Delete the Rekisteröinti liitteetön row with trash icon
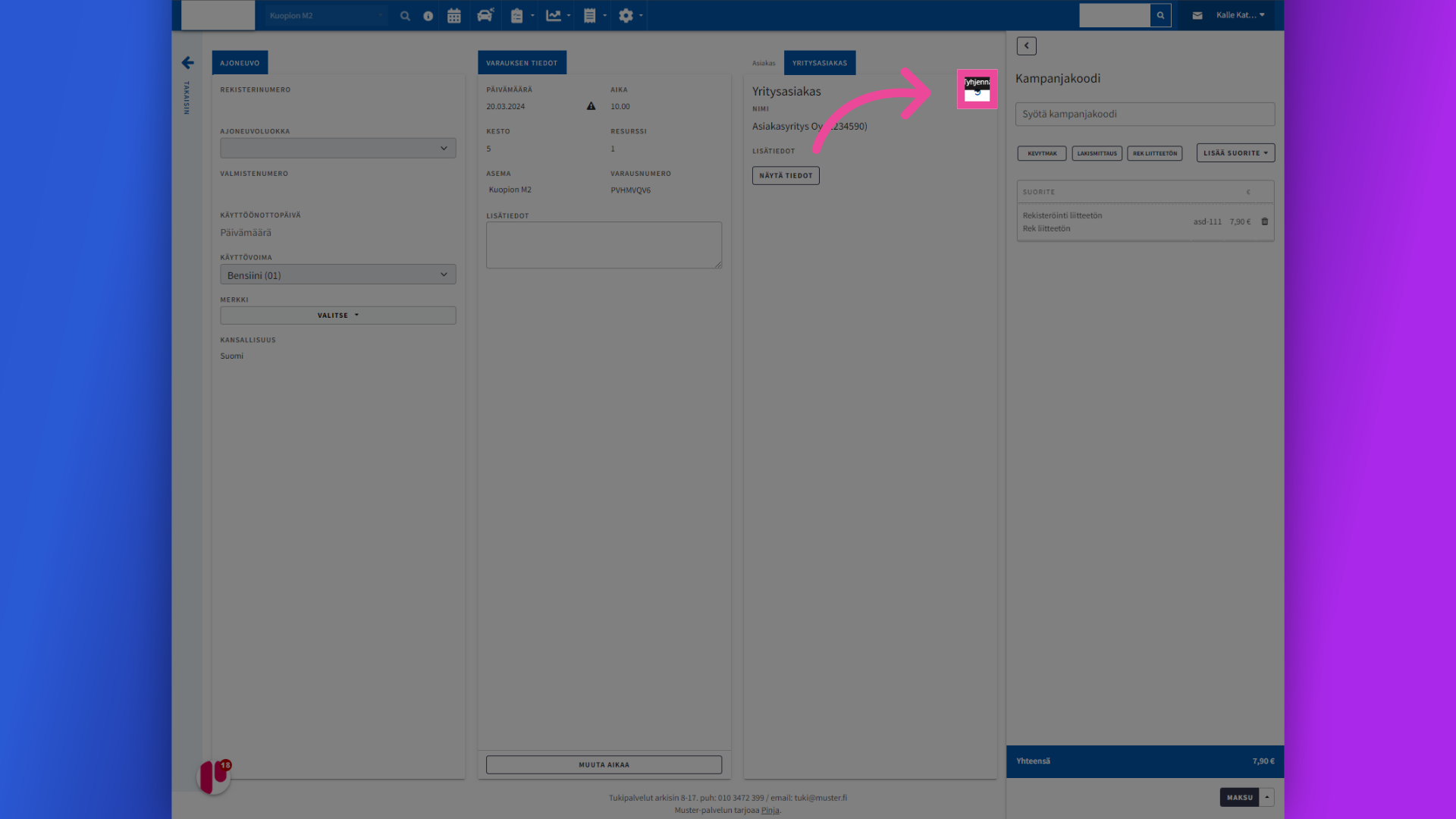Viewport: 1456px width, 819px height. pos(1264,221)
